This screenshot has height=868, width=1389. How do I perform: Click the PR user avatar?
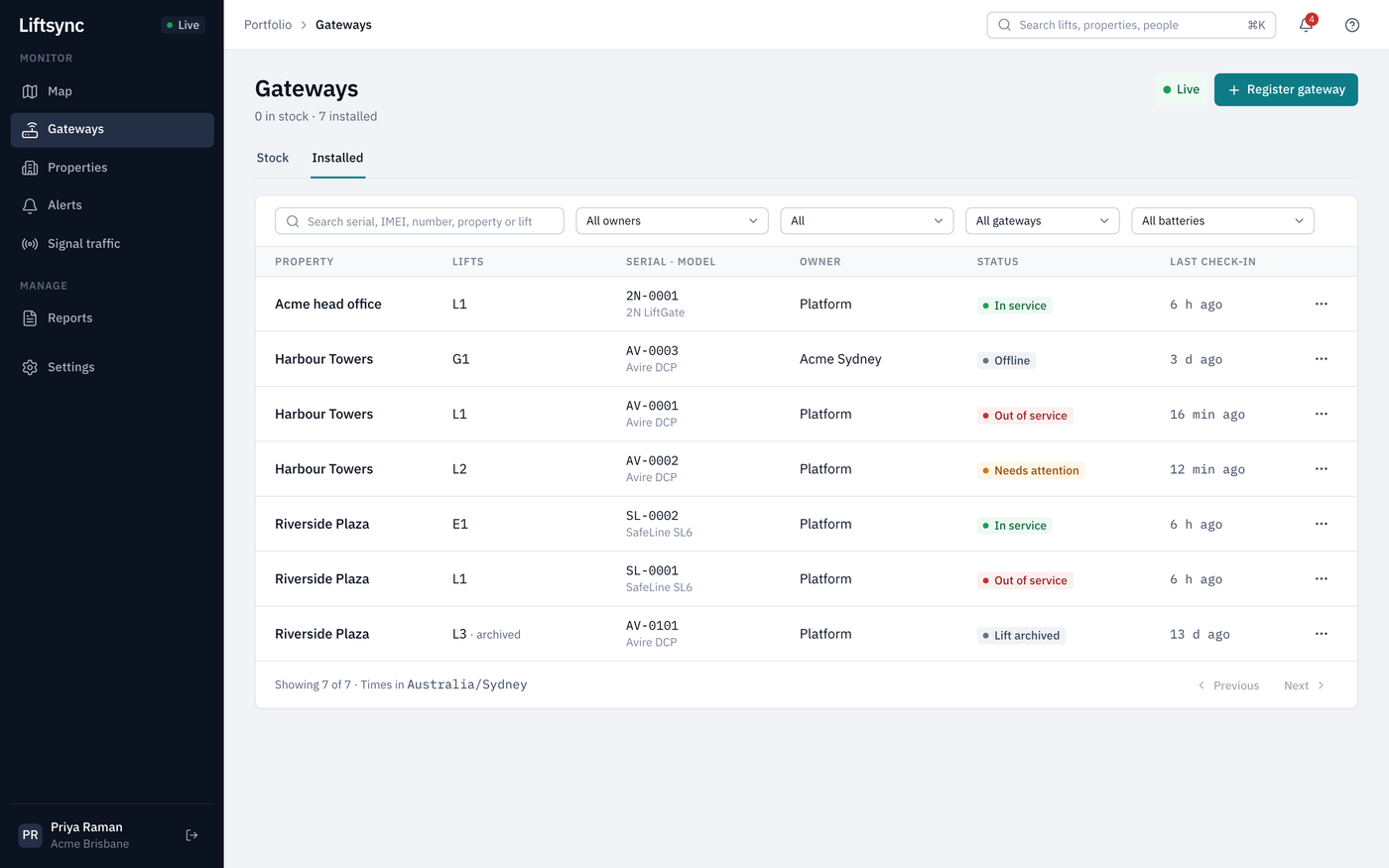pyautogui.click(x=31, y=835)
